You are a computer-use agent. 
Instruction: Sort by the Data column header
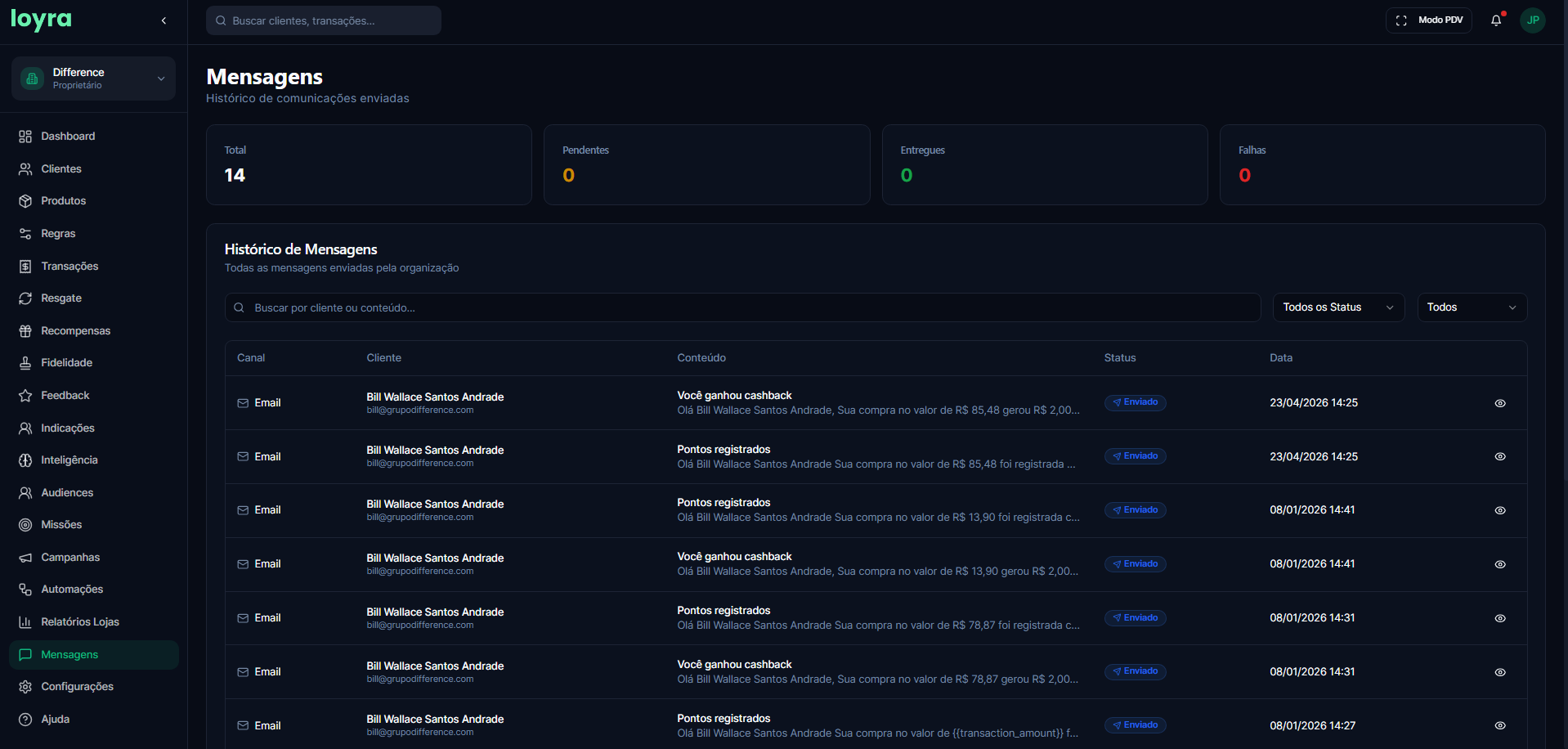coord(1280,358)
